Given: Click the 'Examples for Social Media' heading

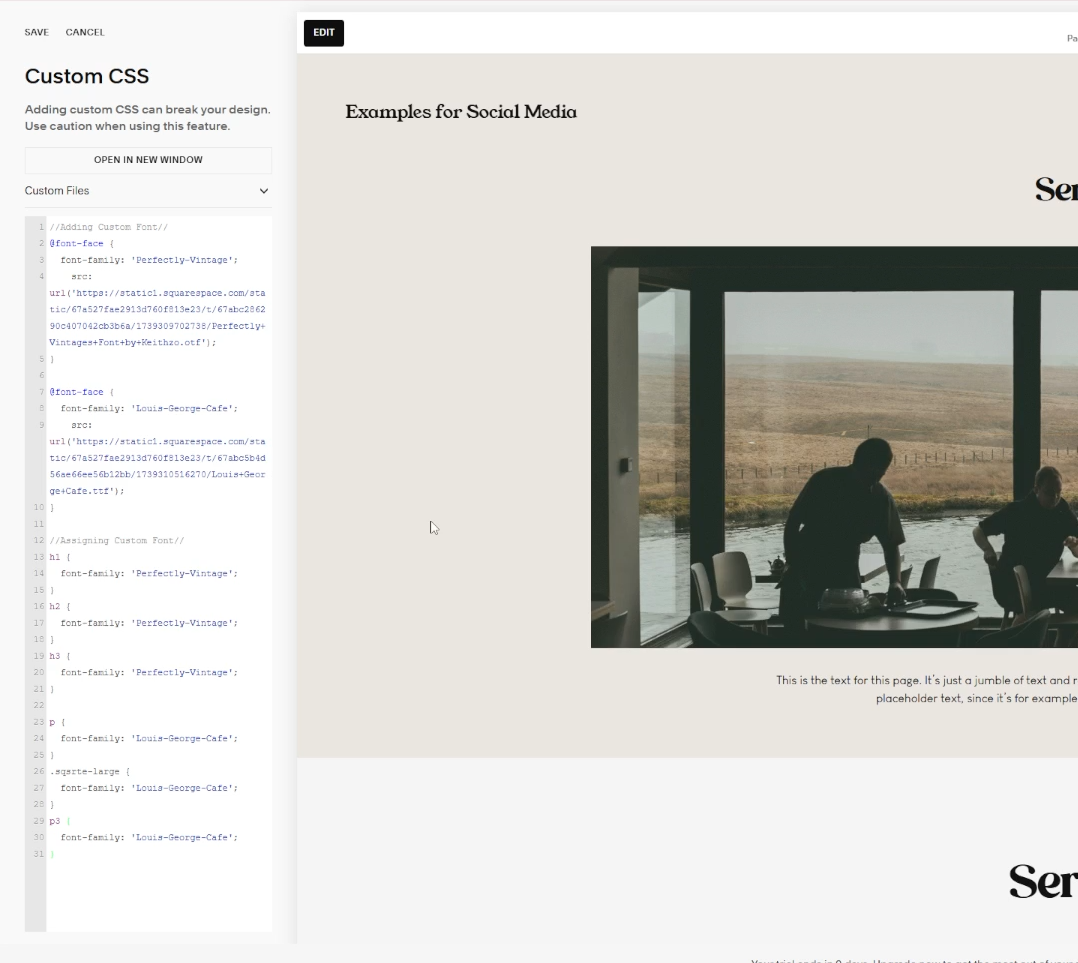Looking at the screenshot, I should pyautogui.click(x=461, y=112).
